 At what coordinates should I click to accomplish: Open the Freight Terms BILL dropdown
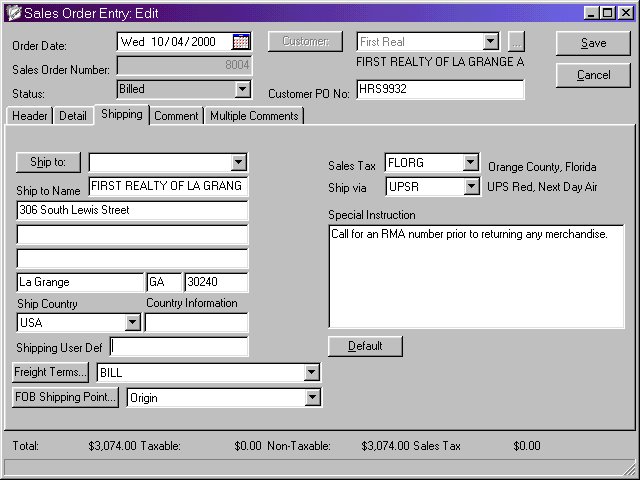[x=312, y=373]
